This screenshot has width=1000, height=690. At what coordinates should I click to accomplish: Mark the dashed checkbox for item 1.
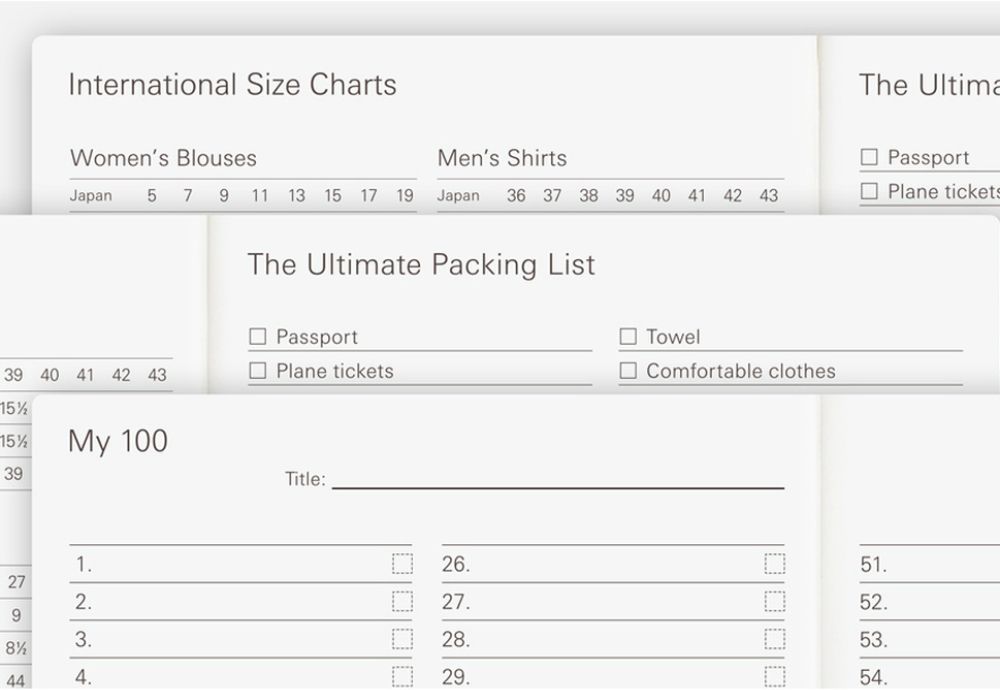point(402,564)
